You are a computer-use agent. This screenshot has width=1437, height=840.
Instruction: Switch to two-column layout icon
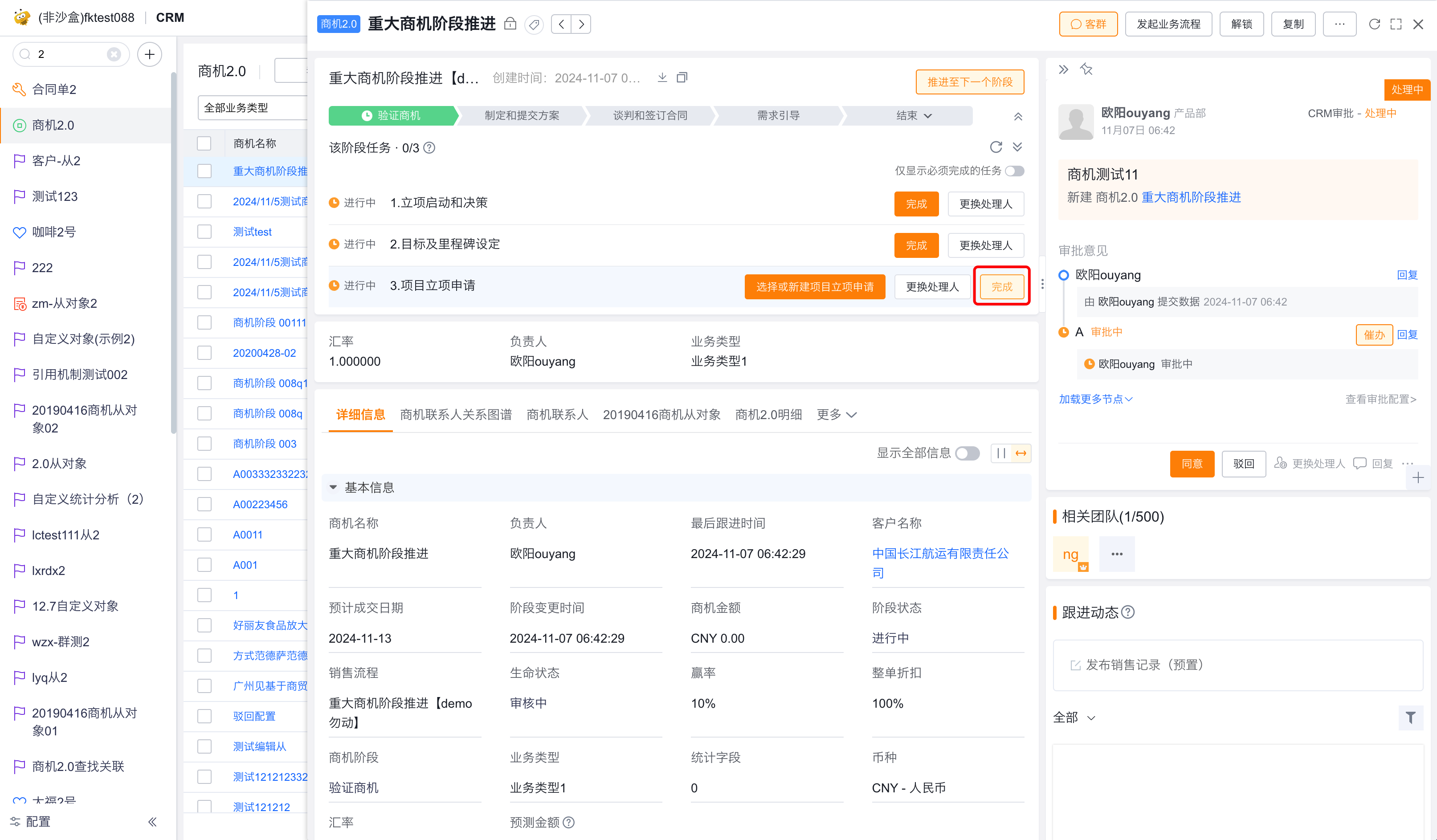[1001, 453]
